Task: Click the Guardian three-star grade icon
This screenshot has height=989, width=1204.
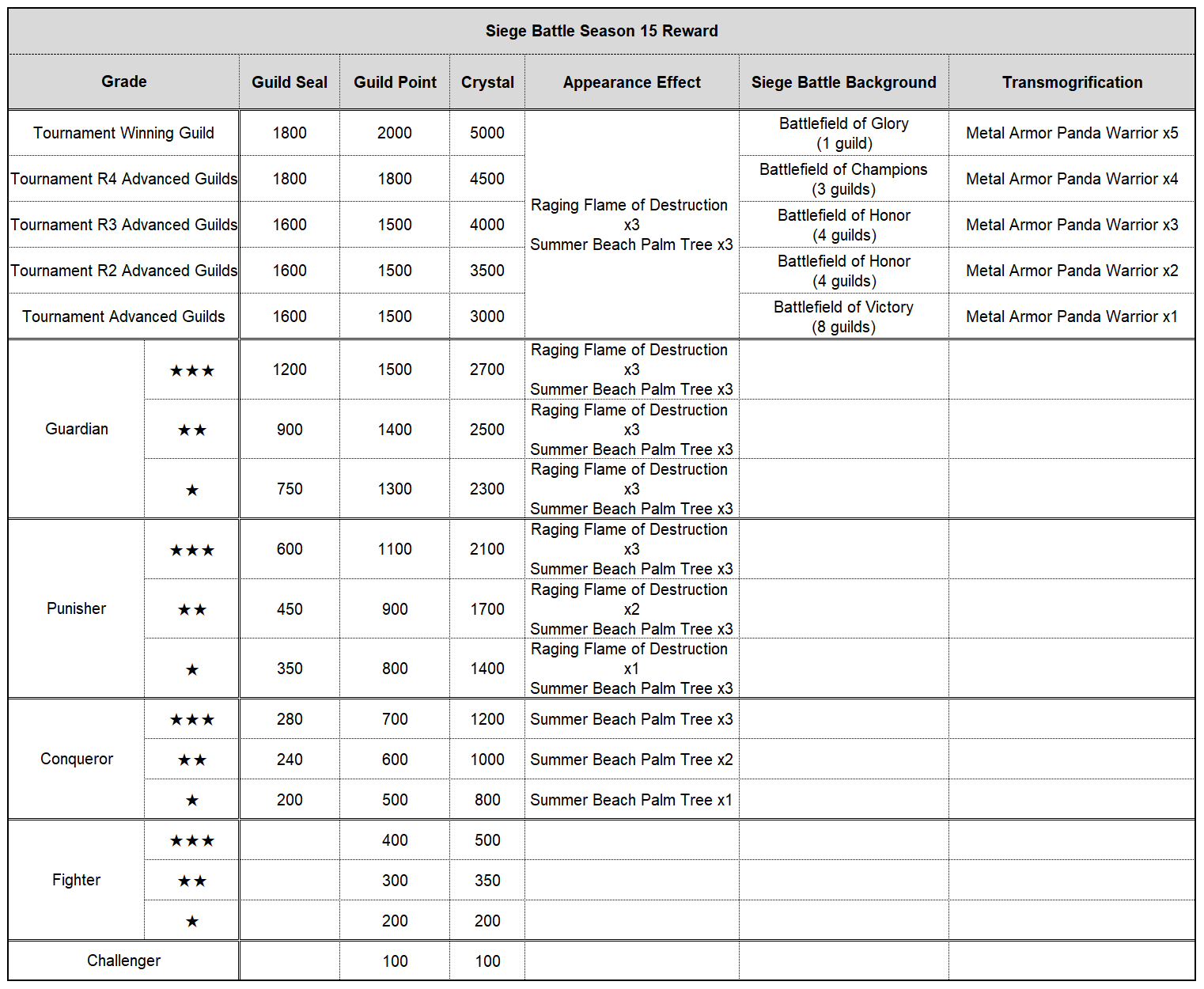Action: coord(191,370)
